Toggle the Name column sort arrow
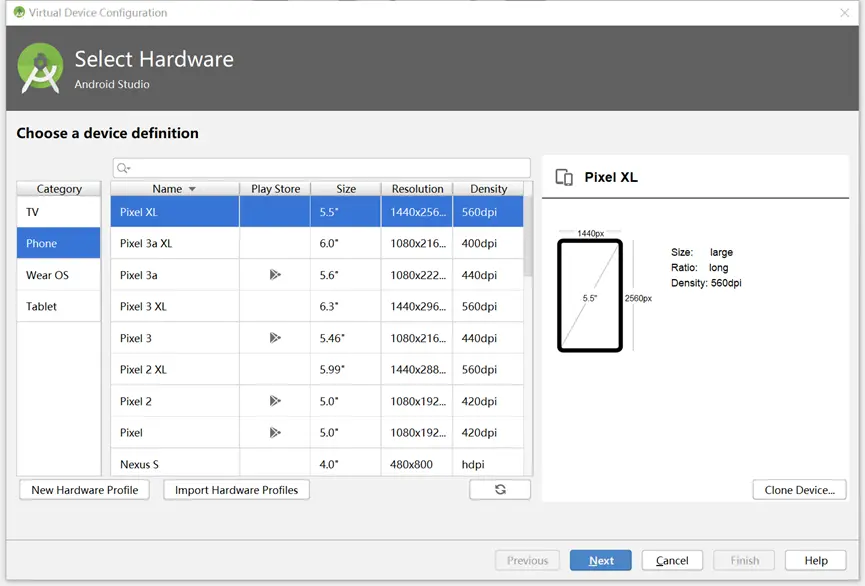Screen dimensions: 865x586 tap(192, 189)
